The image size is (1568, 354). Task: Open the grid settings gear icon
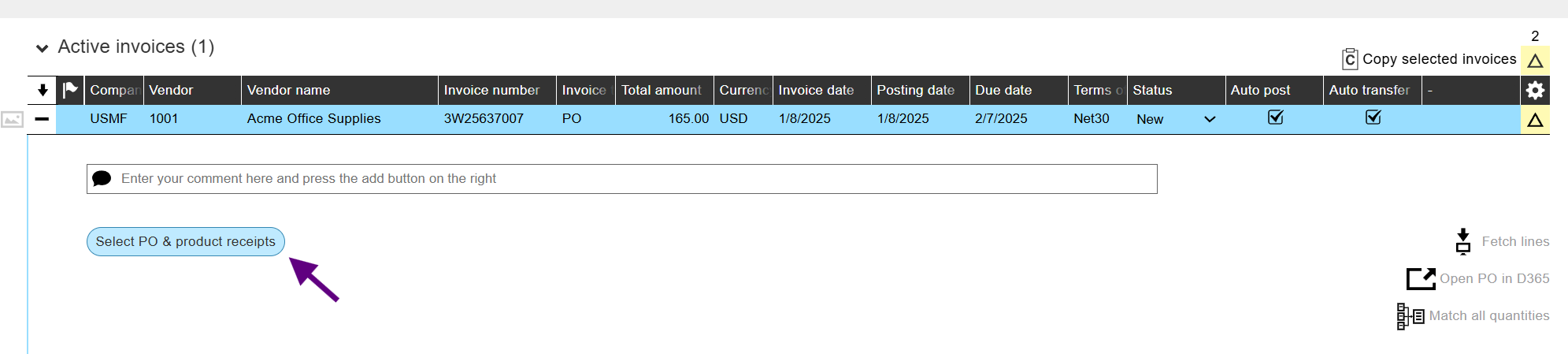1534,91
